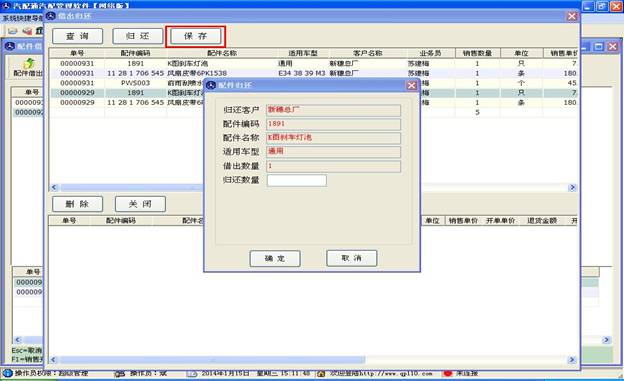Click the 配件名称 field in the dialog

tap(333, 138)
